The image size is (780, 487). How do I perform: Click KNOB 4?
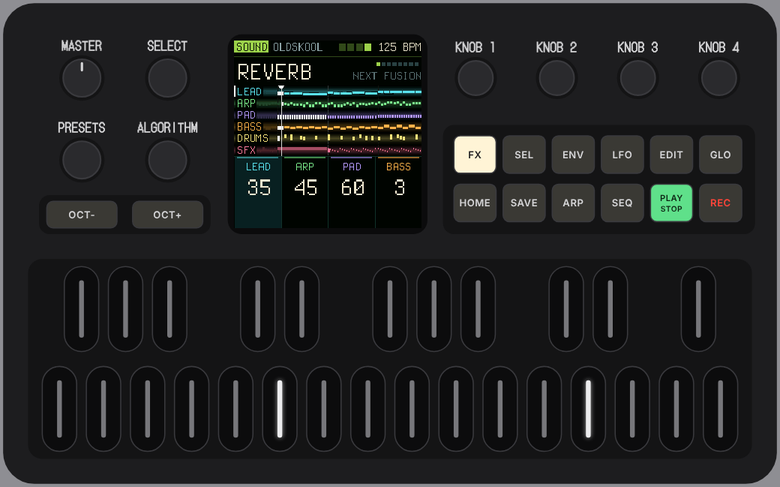[719, 78]
